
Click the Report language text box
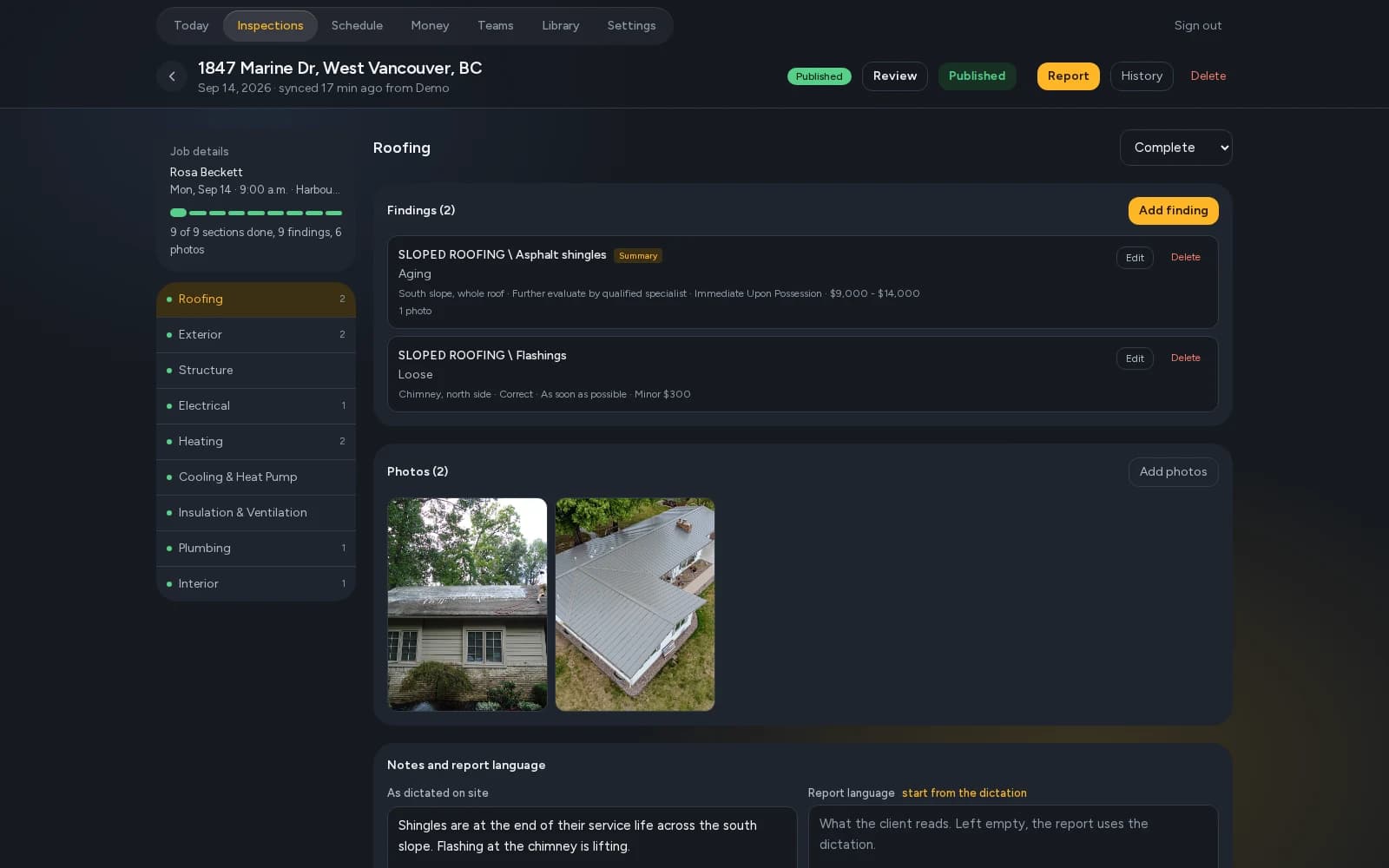tap(1013, 837)
